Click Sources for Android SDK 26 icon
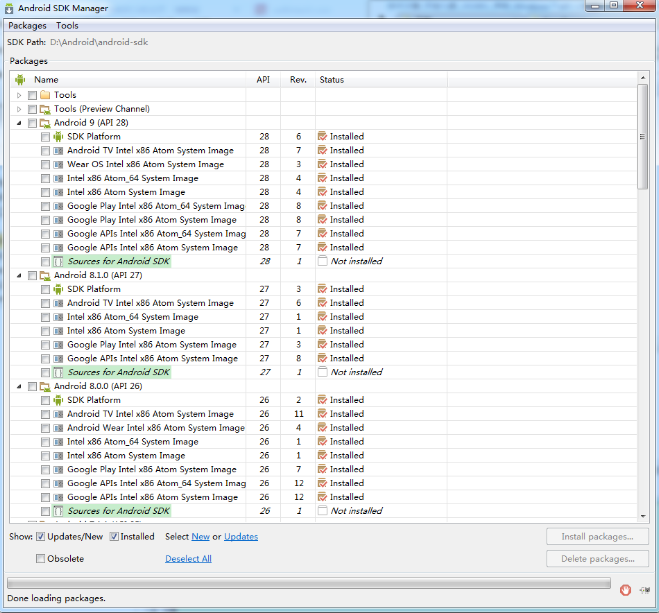 point(58,511)
